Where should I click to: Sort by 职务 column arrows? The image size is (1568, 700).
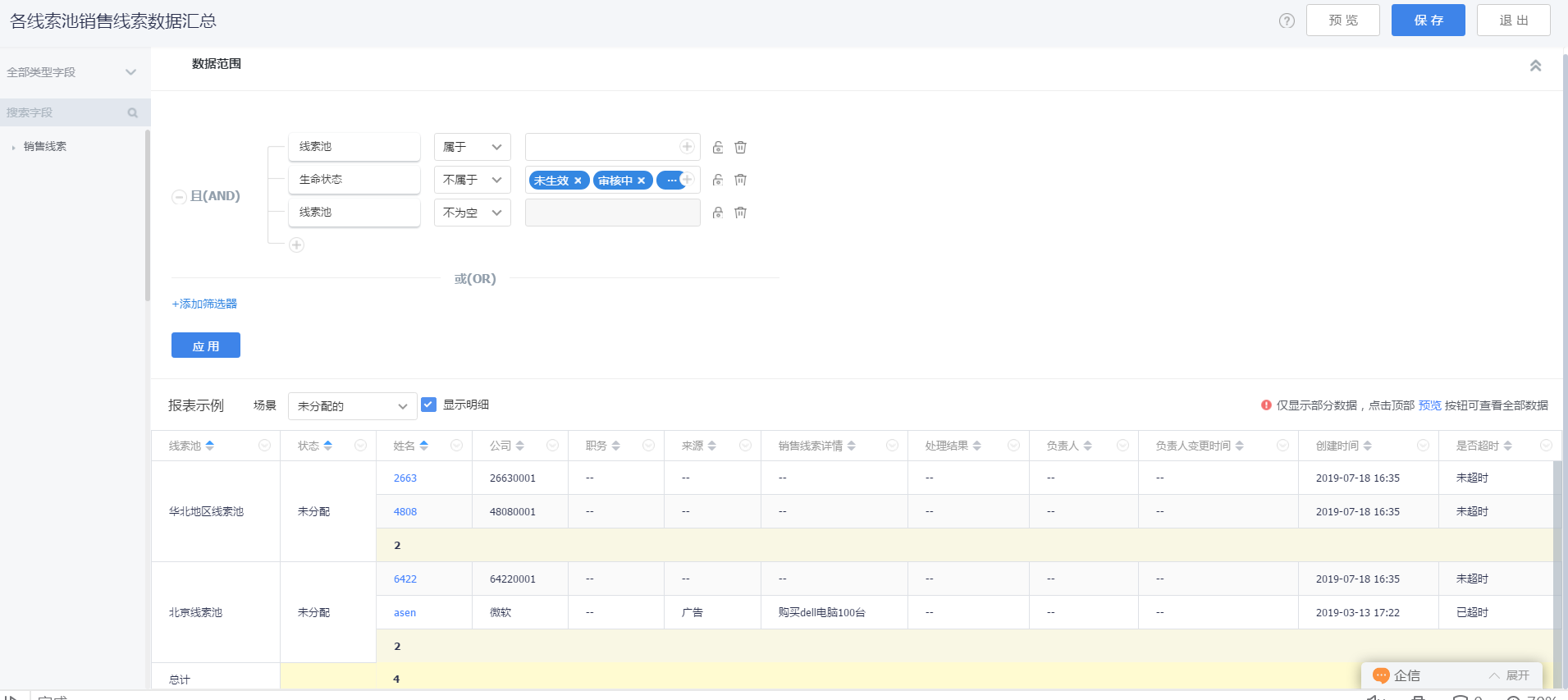coord(616,446)
